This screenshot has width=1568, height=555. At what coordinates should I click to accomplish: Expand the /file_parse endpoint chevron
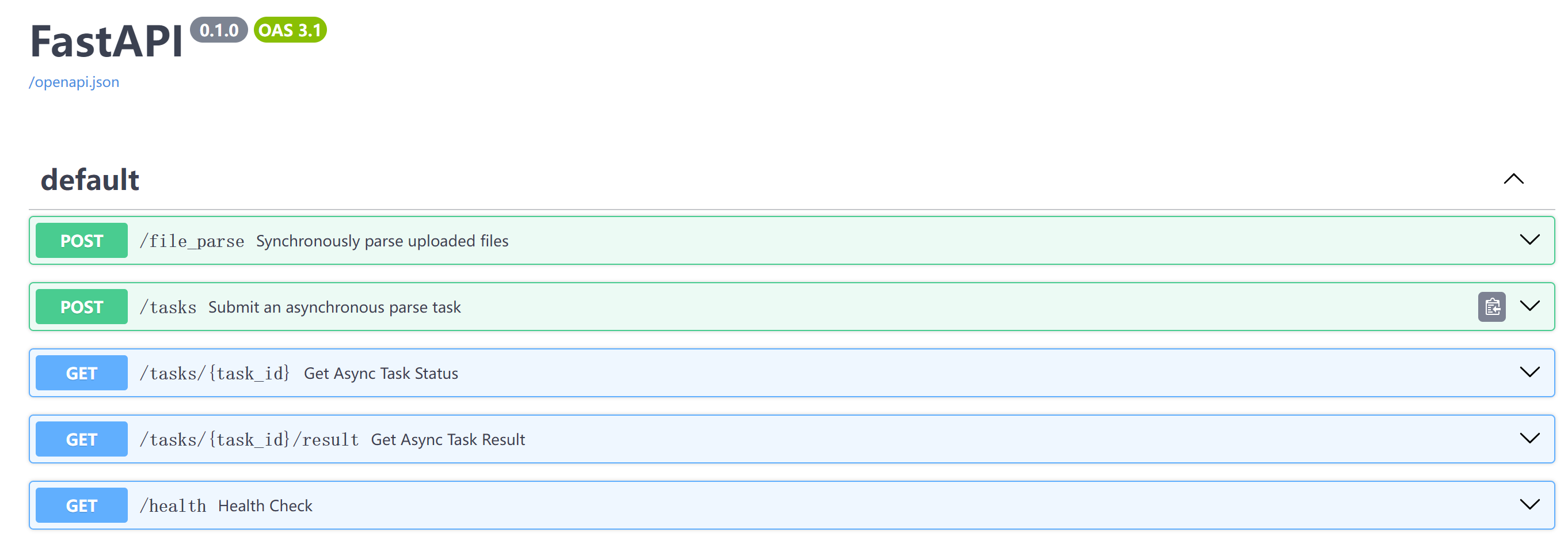click(1529, 240)
